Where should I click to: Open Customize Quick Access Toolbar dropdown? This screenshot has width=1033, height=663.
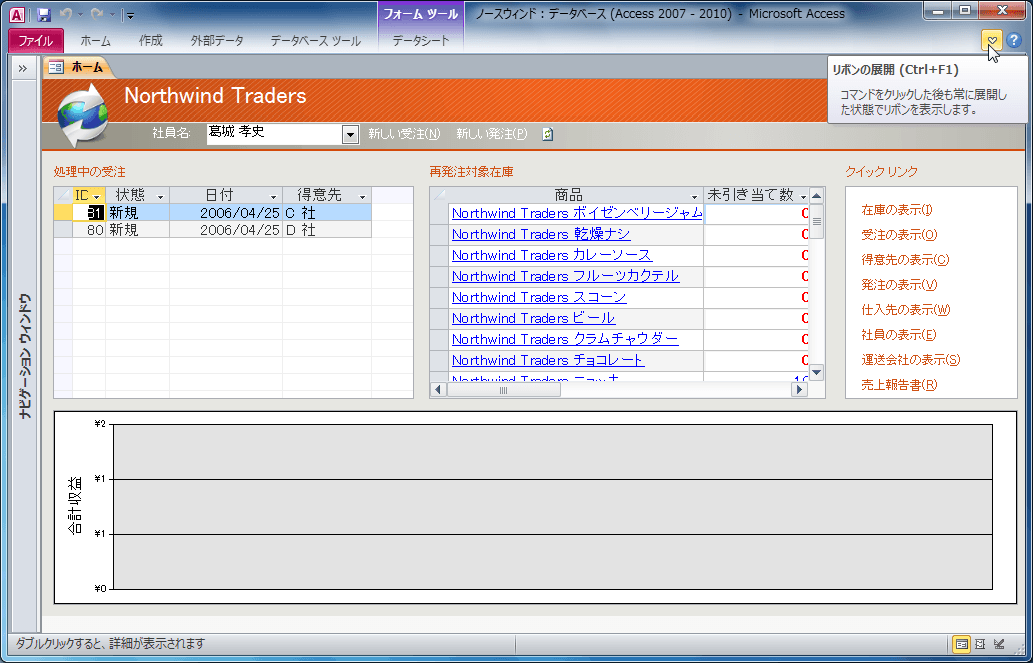130,15
